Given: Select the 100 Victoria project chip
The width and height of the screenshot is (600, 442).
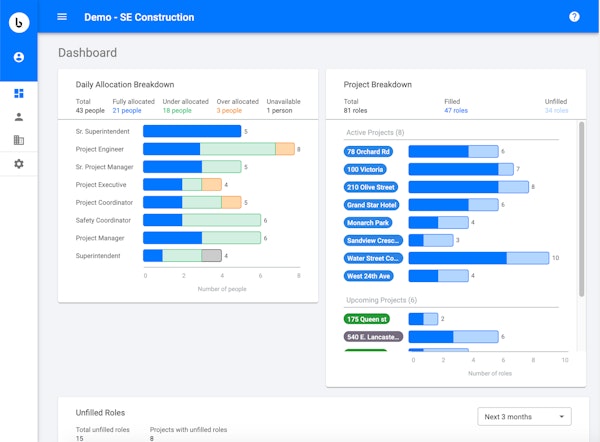Looking at the screenshot, I should (x=367, y=169).
